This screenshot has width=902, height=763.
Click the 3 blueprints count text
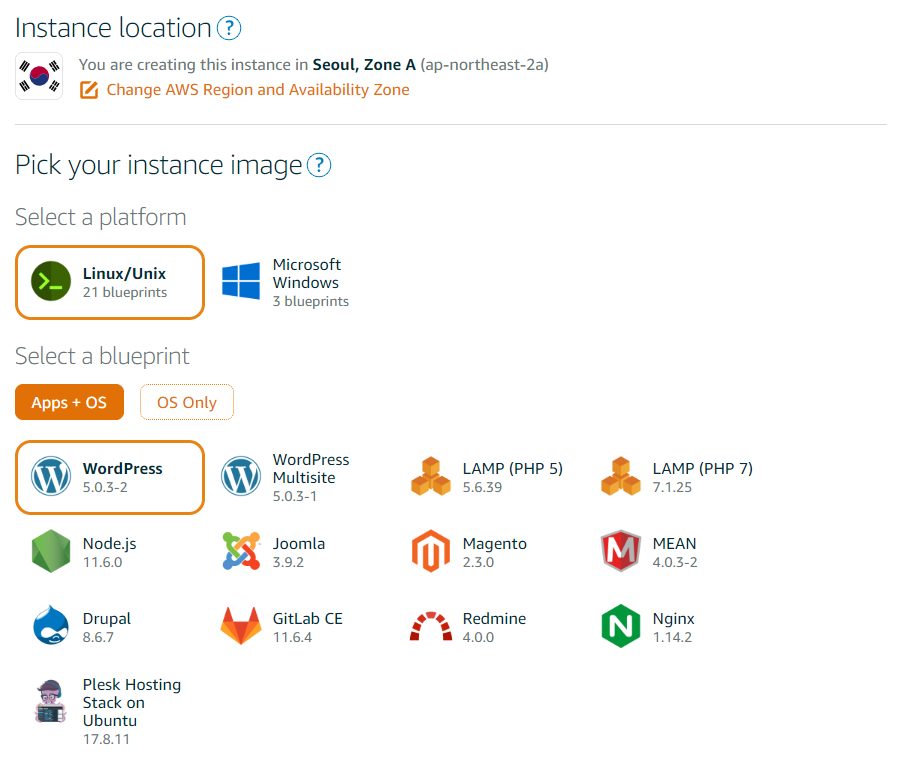311,302
